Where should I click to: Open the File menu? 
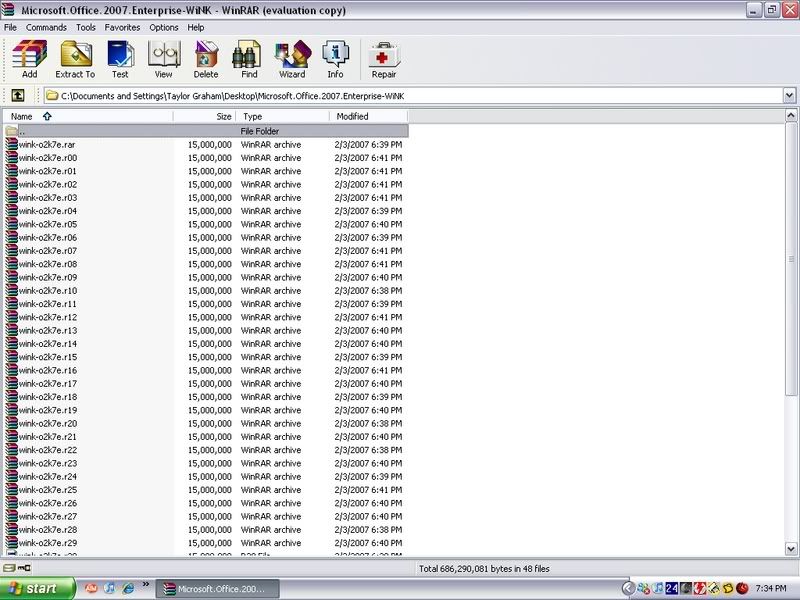[10, 28]
